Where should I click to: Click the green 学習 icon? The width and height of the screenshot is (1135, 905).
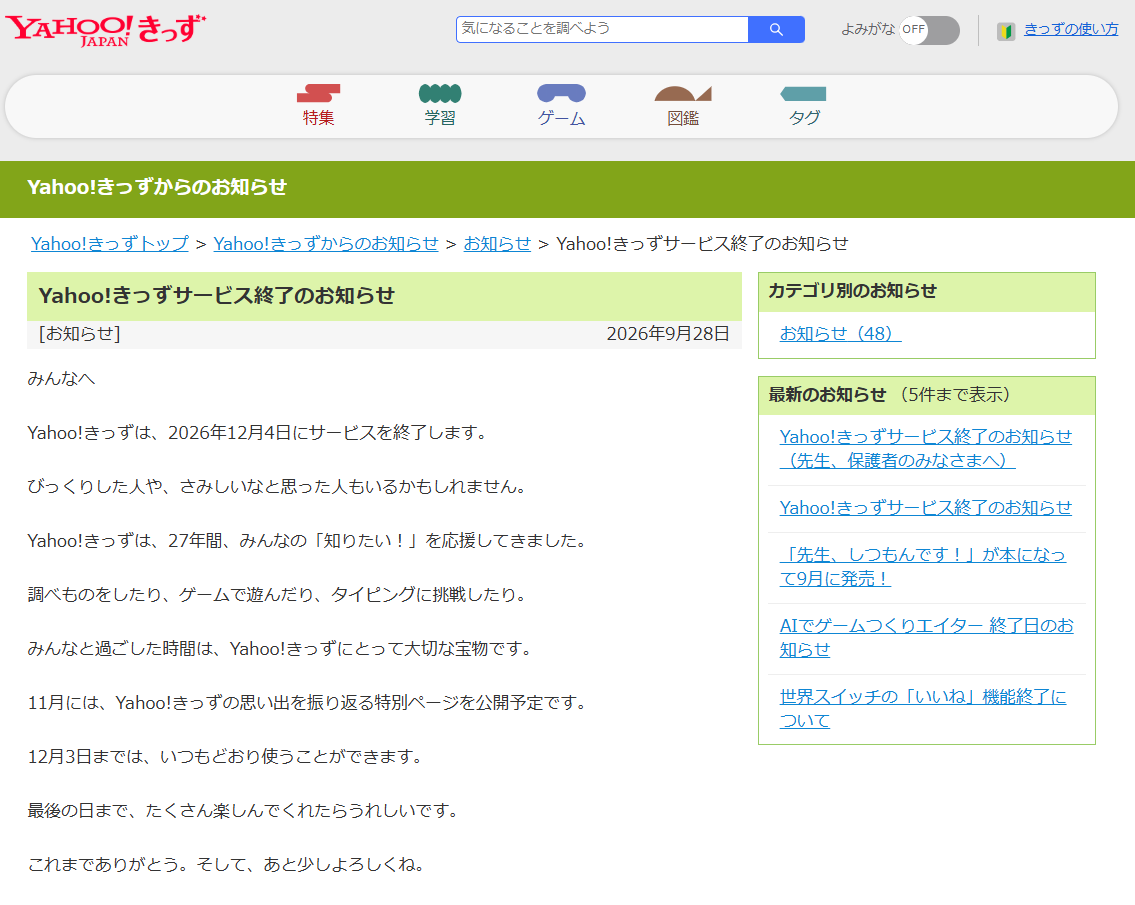[x=440, y=93]
